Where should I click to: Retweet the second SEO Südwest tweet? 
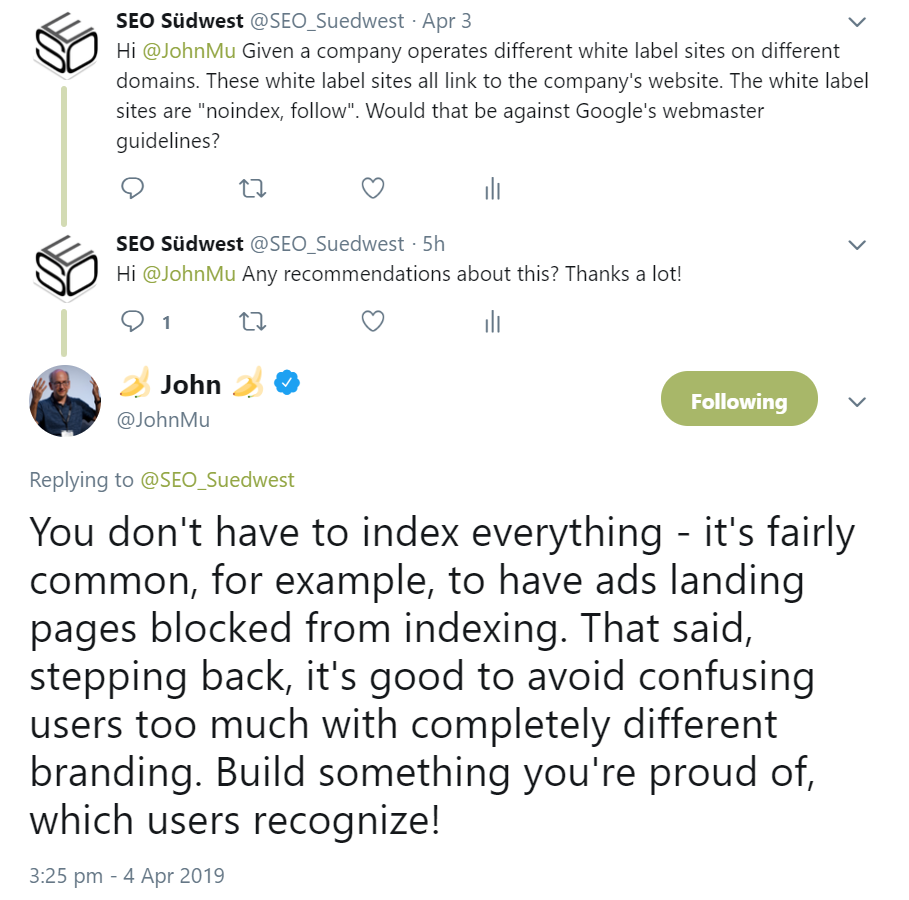tap(252, 321)
